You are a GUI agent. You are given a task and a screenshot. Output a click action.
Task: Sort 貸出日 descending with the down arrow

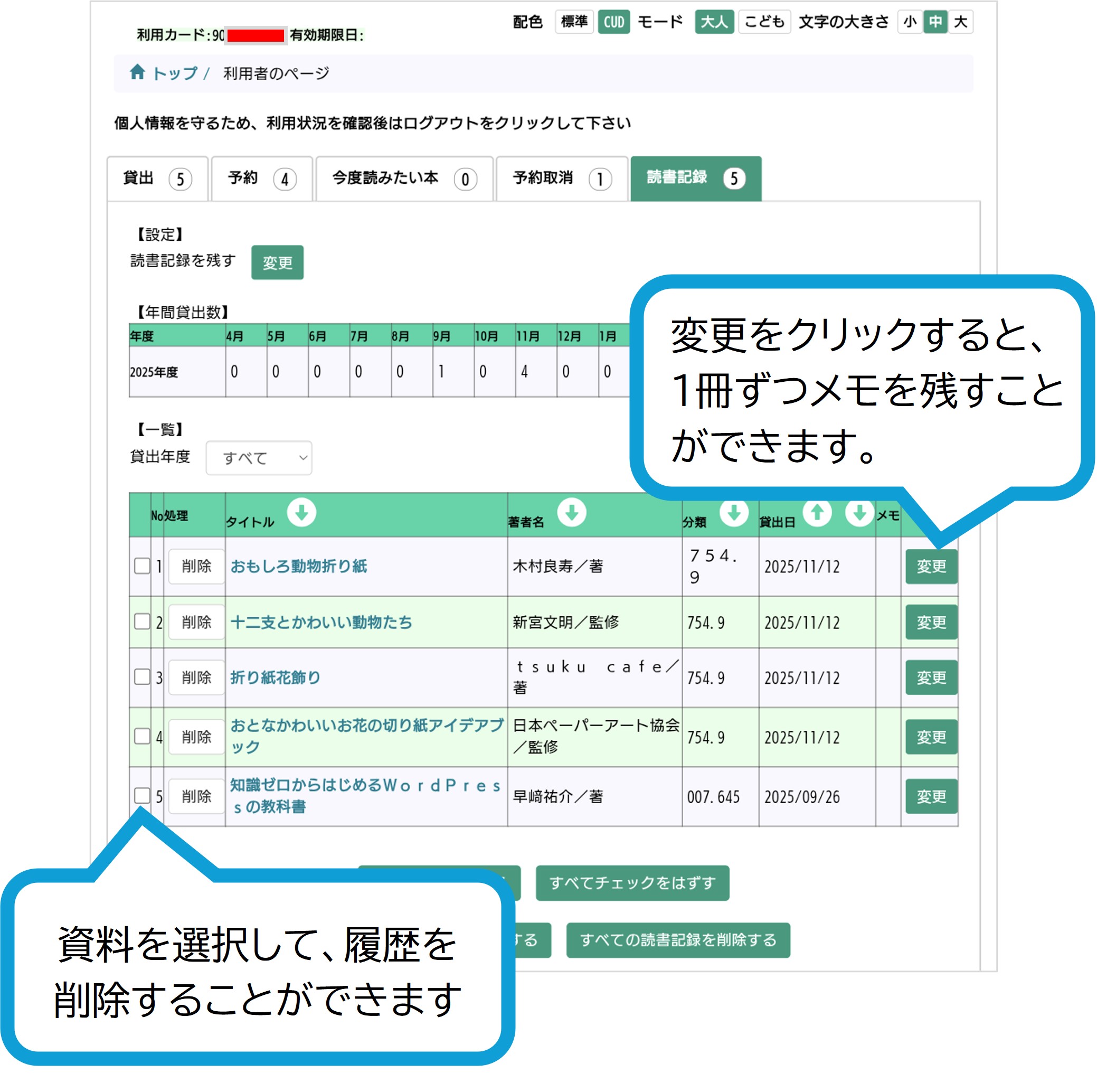pyautogui.click(x=859, y=513)
